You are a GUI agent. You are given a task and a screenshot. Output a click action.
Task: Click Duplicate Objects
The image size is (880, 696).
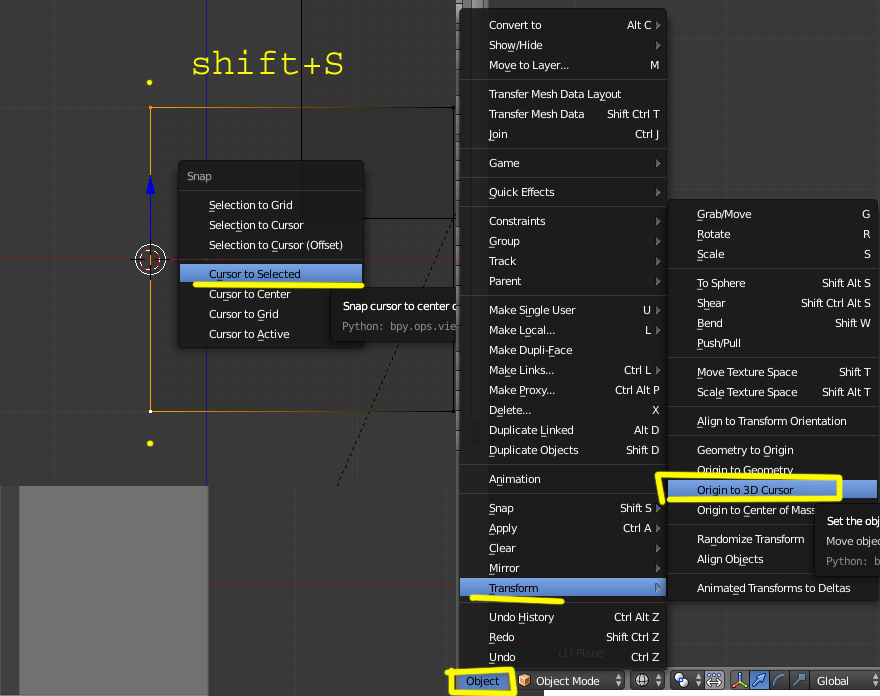point(563,450)
